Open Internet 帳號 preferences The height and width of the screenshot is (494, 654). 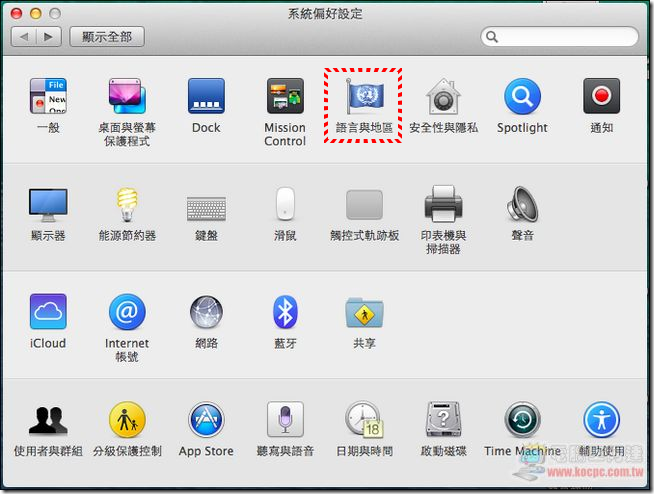click(127, 311)
